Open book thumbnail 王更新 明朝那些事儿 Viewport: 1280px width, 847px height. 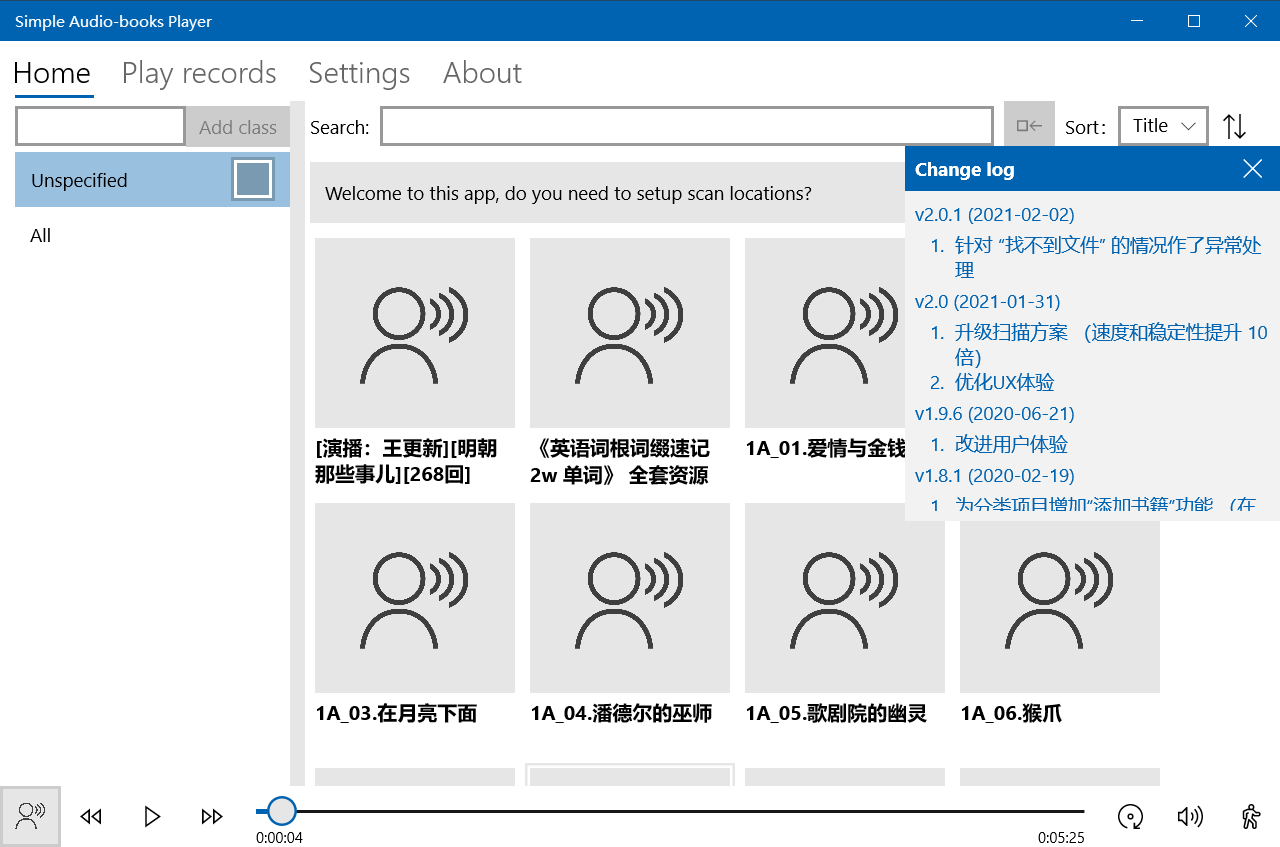click(415, 333)
